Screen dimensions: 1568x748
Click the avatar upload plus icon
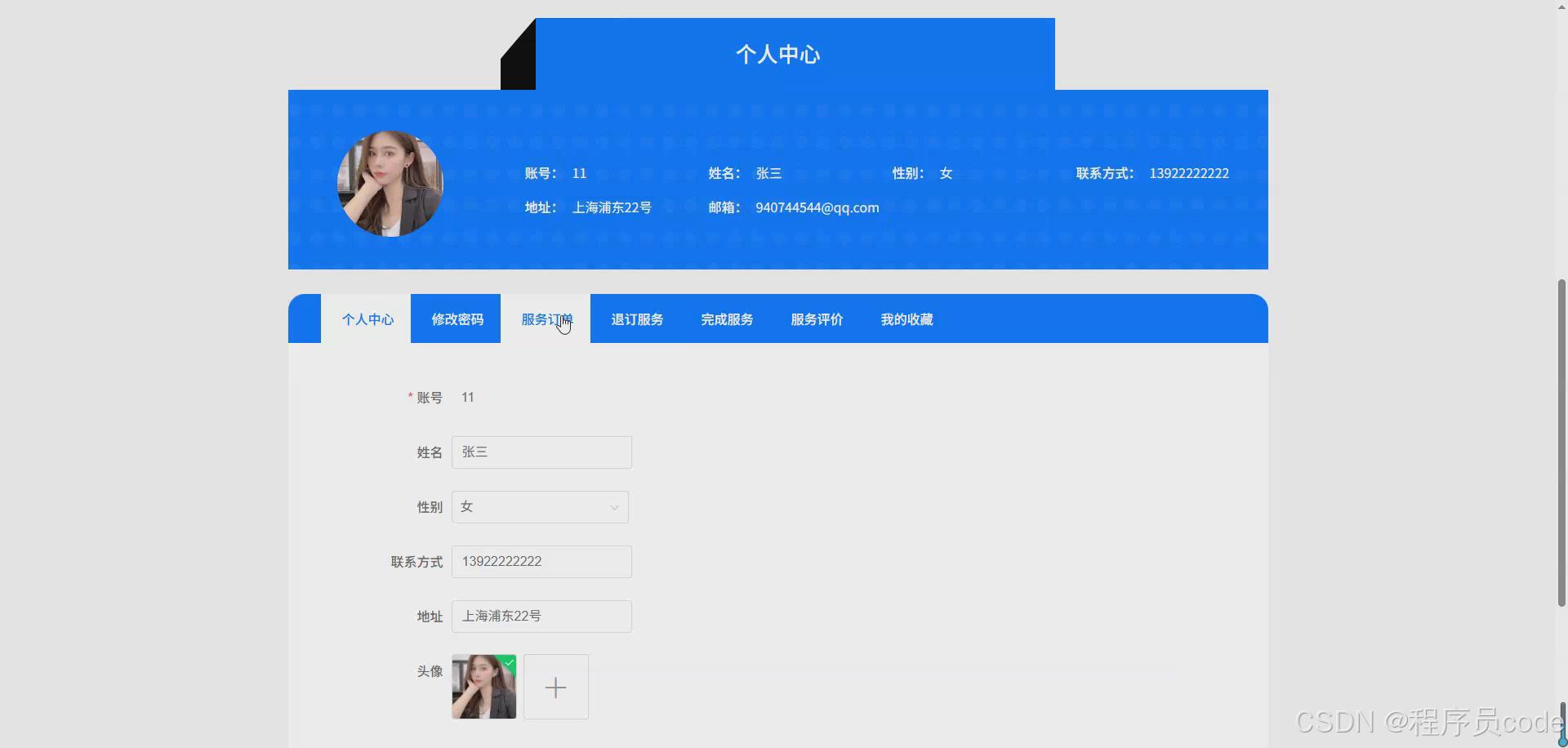click(x=555, y=687)
